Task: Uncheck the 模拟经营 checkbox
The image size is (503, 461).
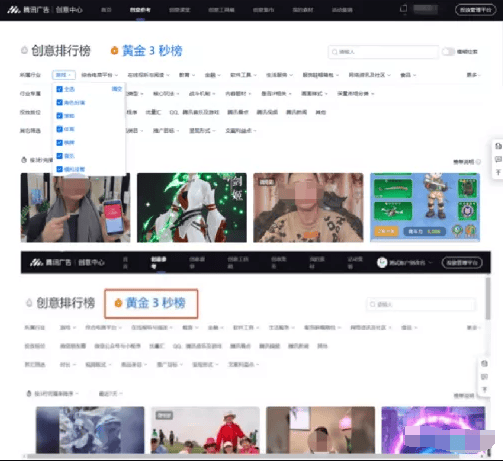Action: click(60, 169)
